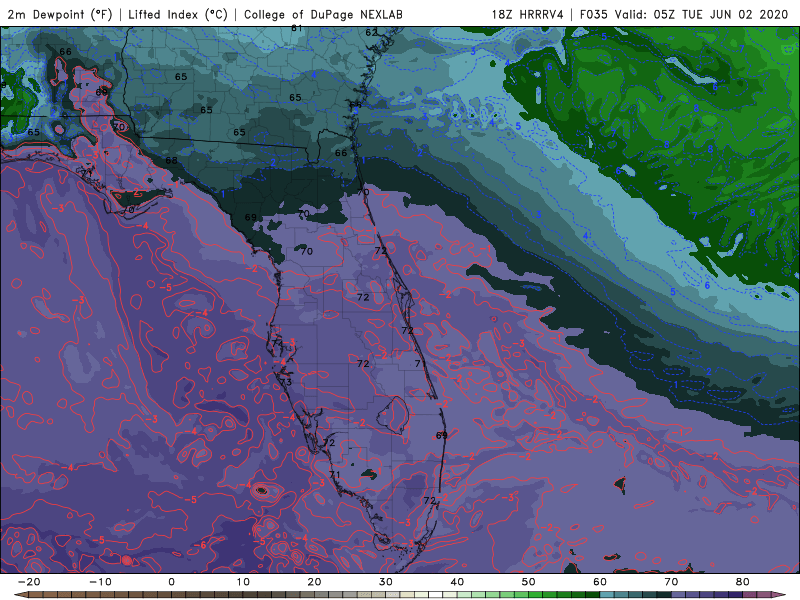The image size is (800, 600).
Task: Click the teal color bar segment beneath '60'
Action: [x=607, y=595]
